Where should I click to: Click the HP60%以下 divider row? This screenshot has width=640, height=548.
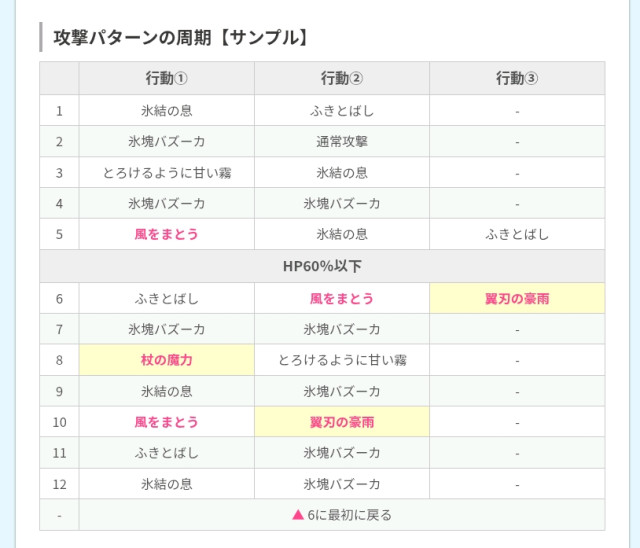click(322, 266)
